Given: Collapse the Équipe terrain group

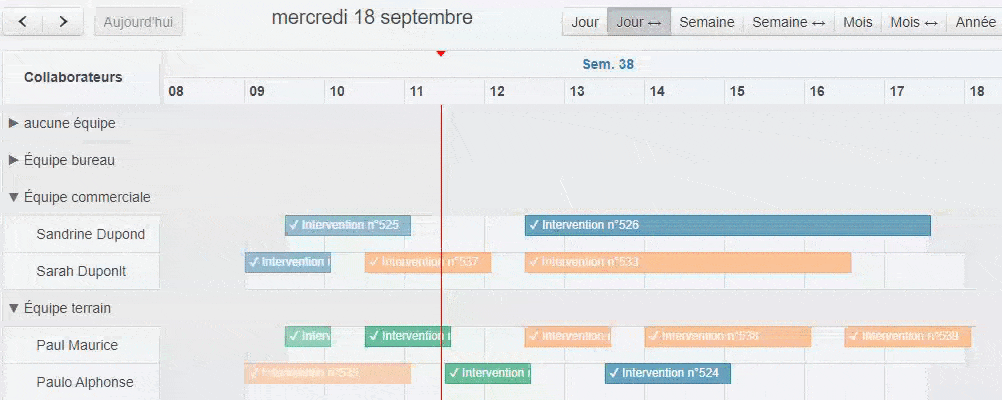Looking at the screenshot, I should pos(13,309).
